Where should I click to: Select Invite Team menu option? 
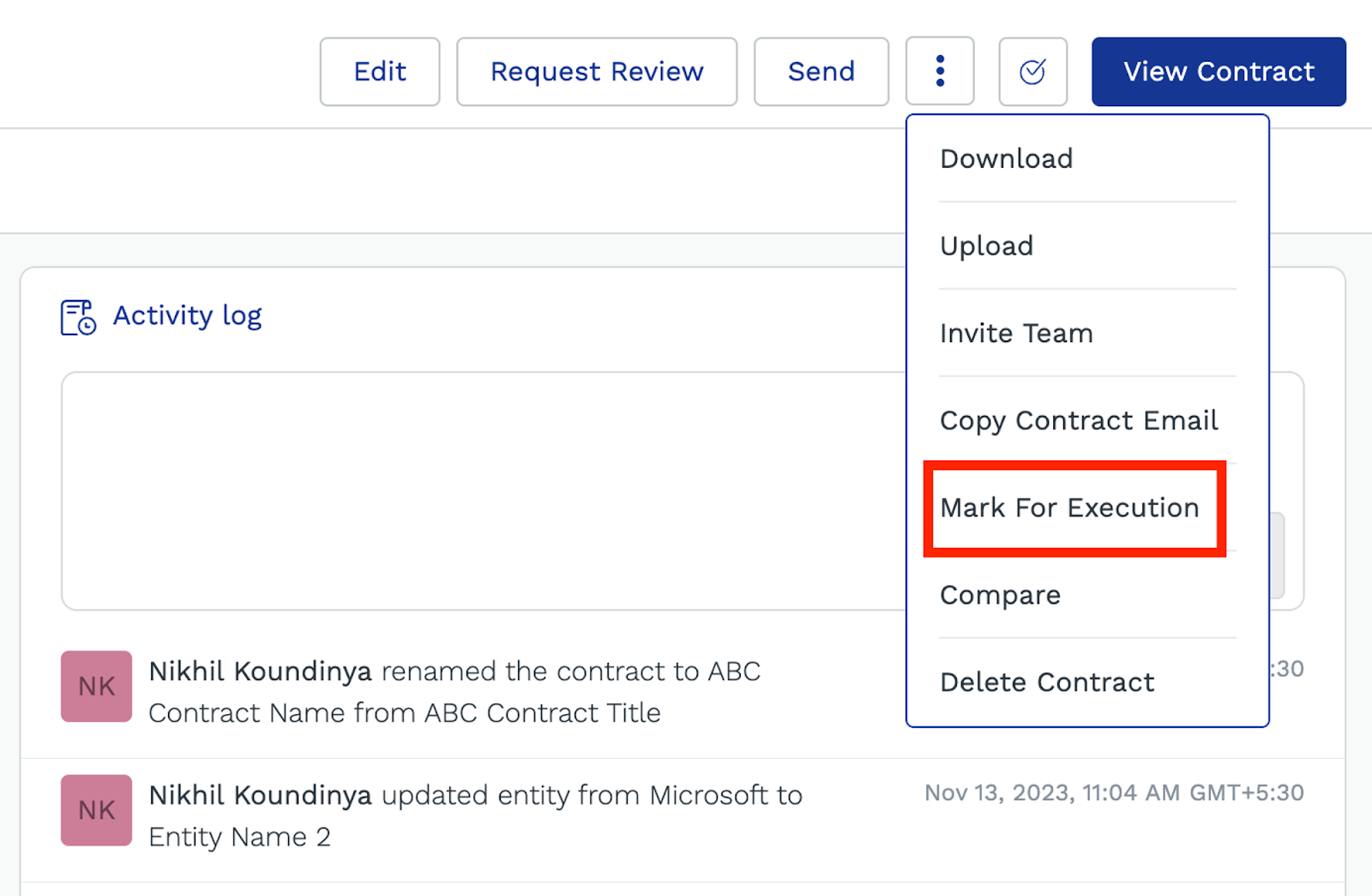(1016, 334)
